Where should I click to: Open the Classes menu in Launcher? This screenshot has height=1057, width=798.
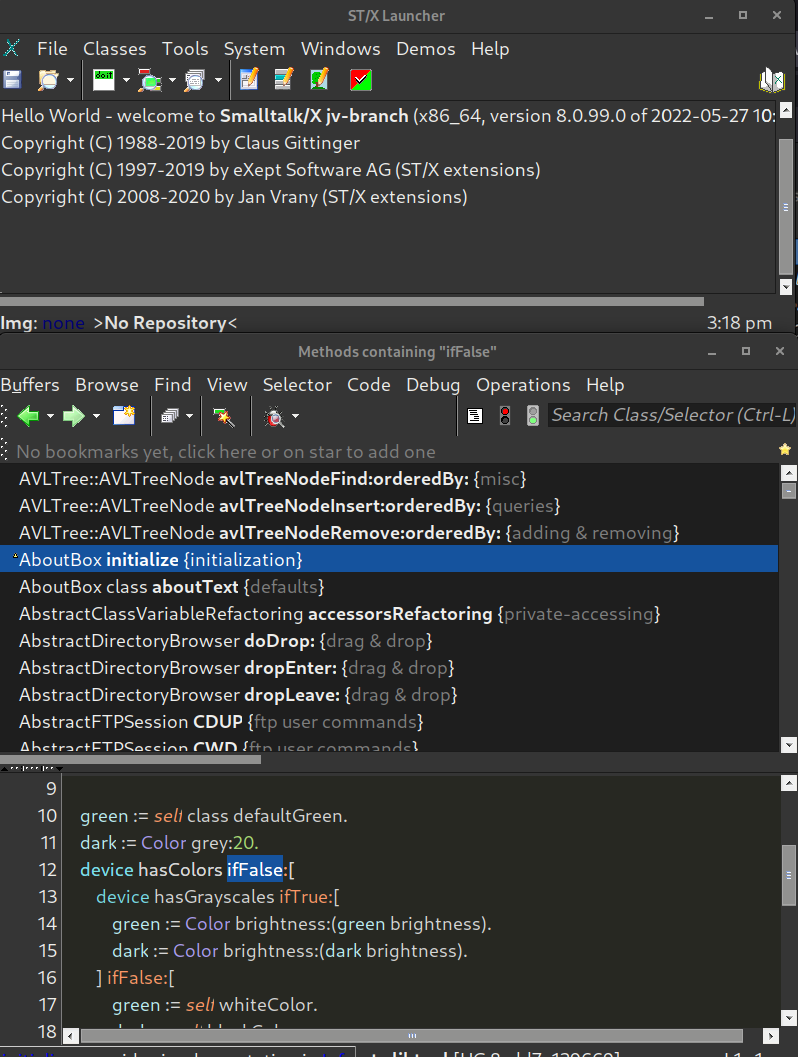tap(115, 49)
